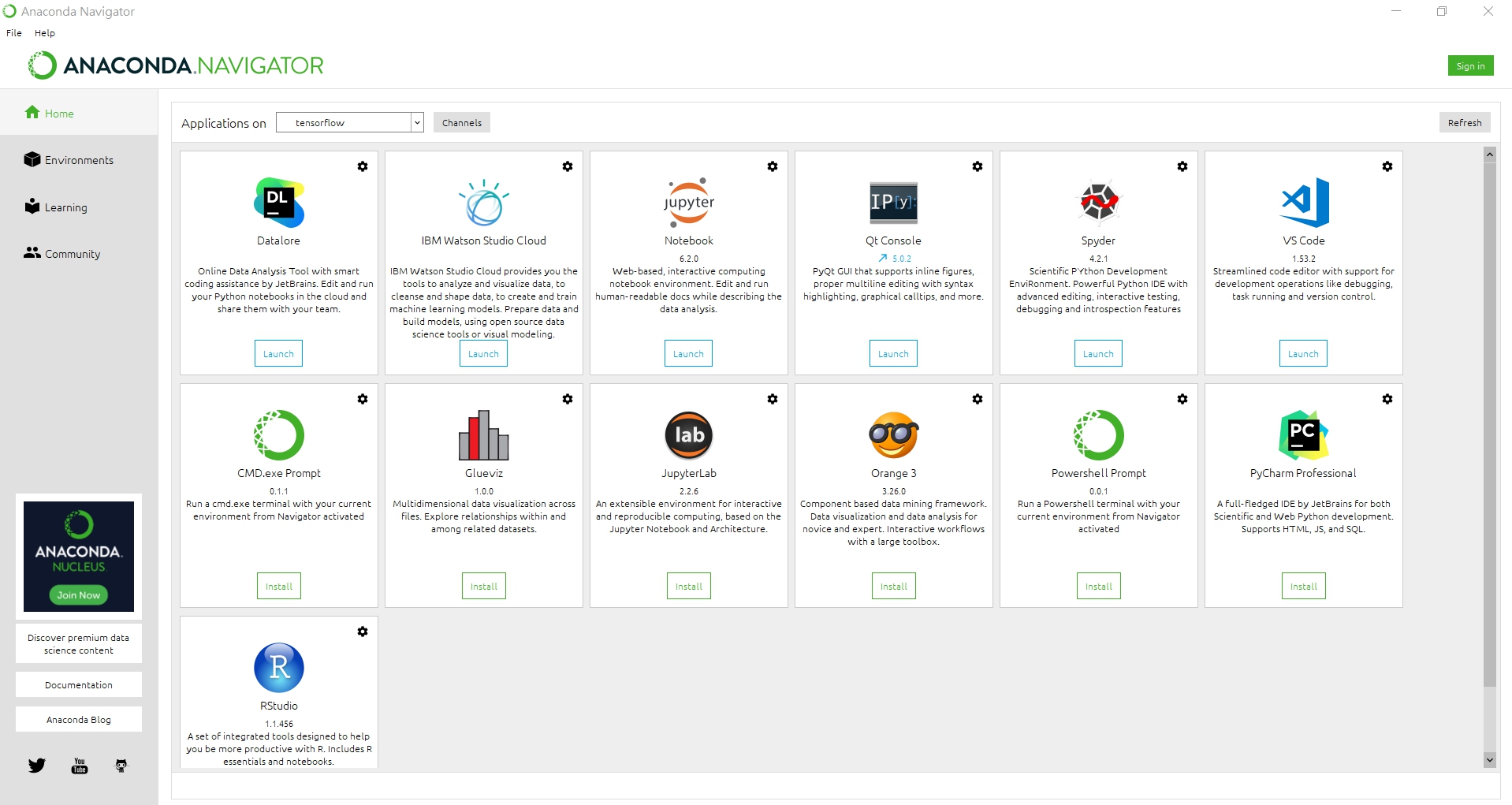Click the Spyder application logo
Viewport: 1512px width, 805px height.
pos(1099,203)
